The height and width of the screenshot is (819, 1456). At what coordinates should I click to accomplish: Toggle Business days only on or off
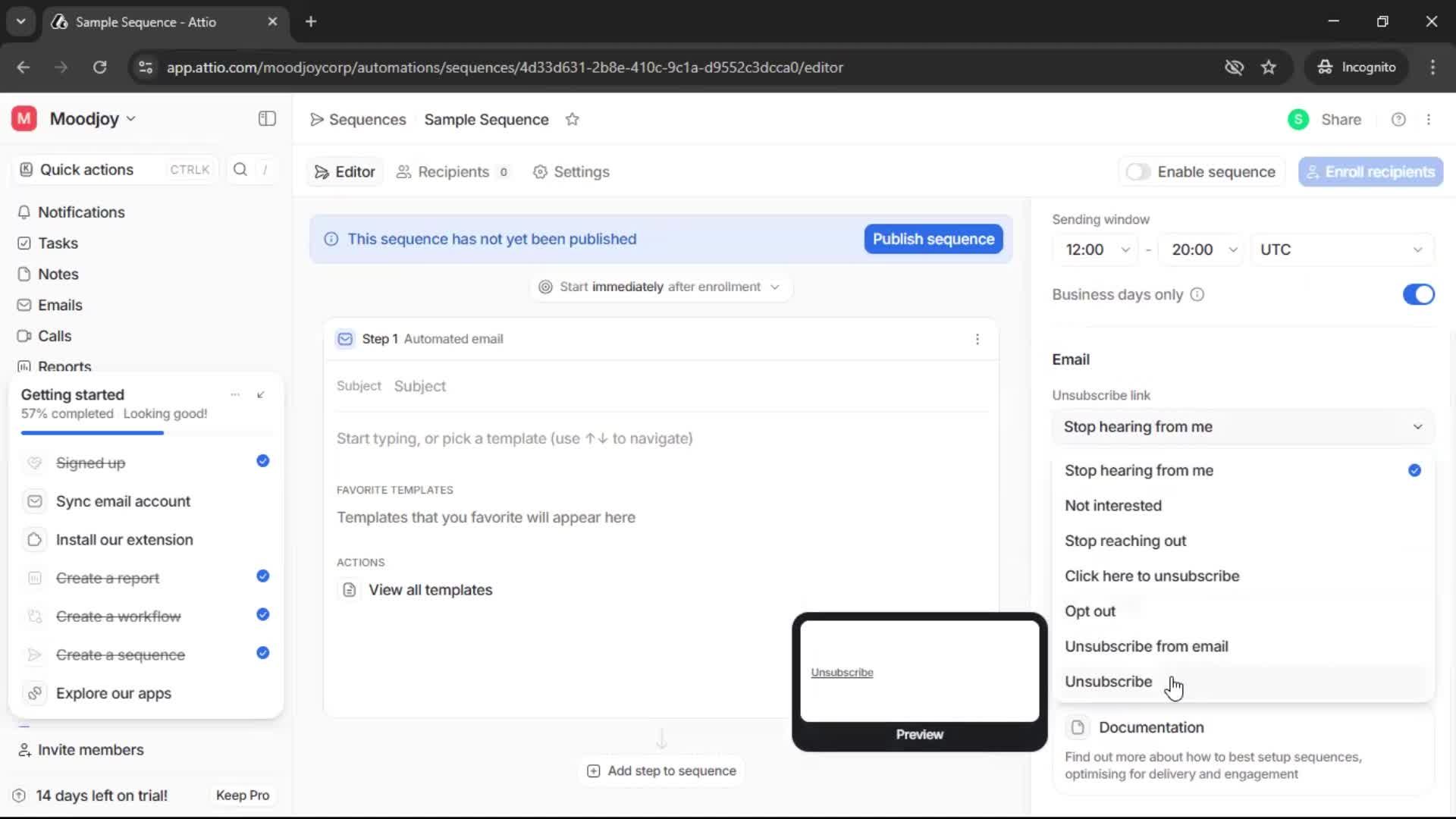[1417, 294]
